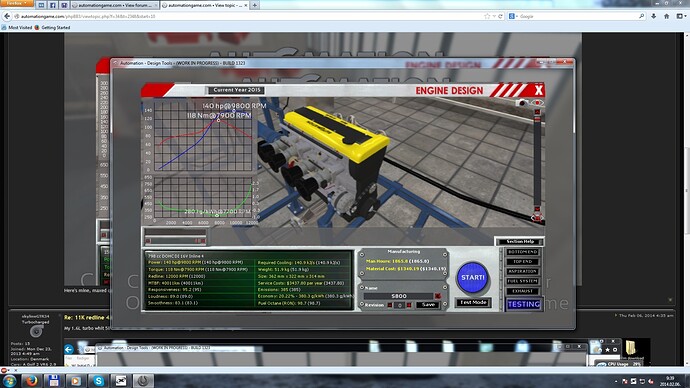Save the engine revision
This screenshot has height=388, width=690.
[428, 305]
